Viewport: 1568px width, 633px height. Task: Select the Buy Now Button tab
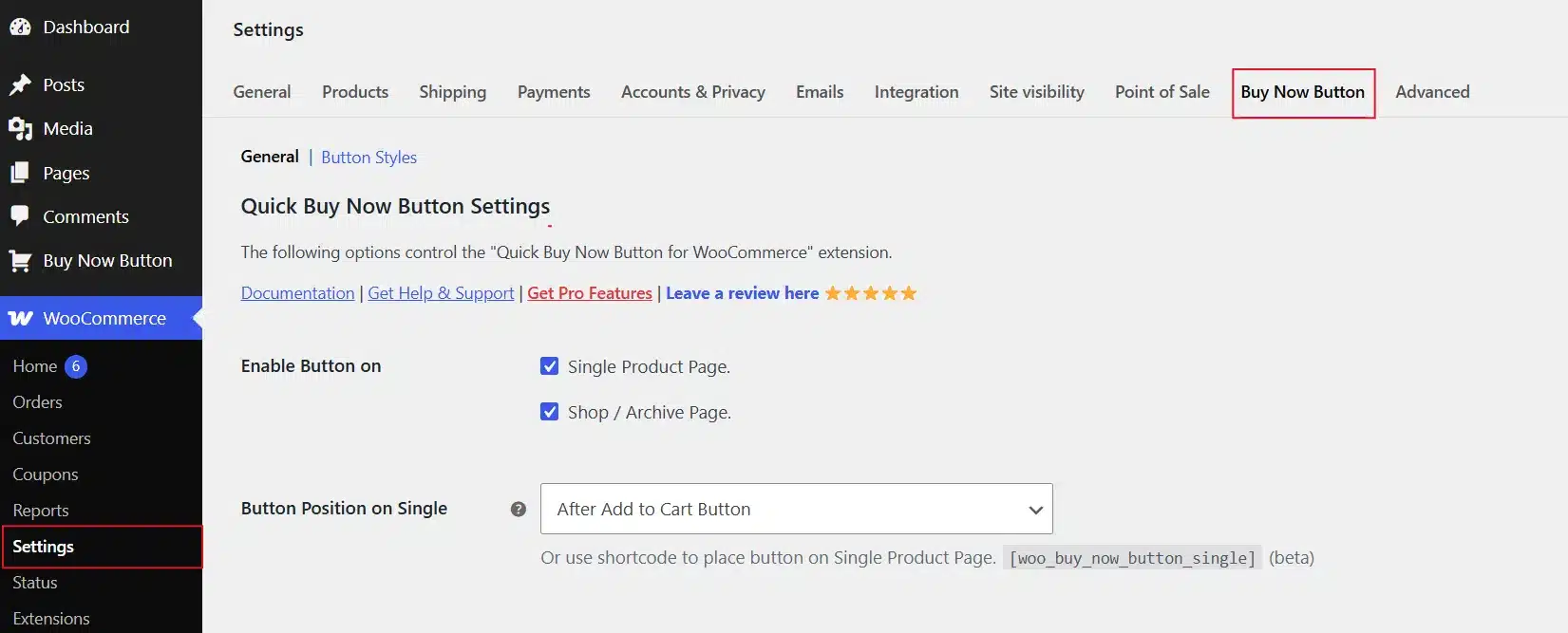[1303, 92]
